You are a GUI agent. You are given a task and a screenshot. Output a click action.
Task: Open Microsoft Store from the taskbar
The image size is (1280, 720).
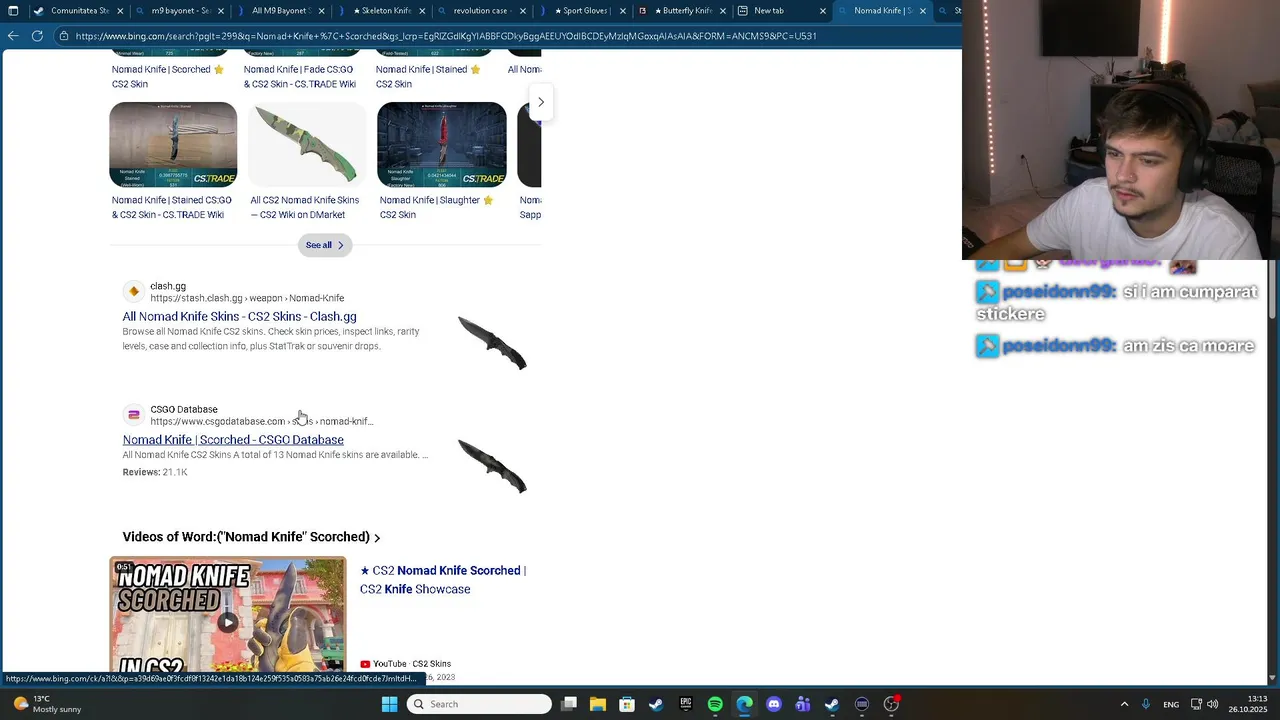pyautogui.click(x=626, y=704)
